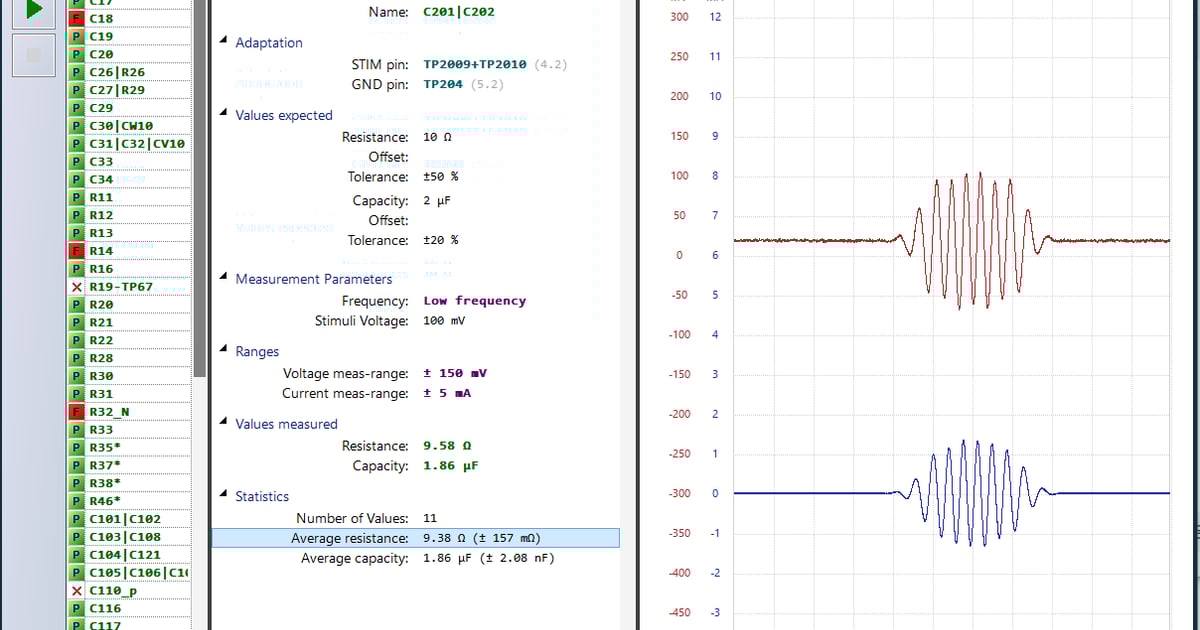Collapse the Statistics section

[223, 496]
